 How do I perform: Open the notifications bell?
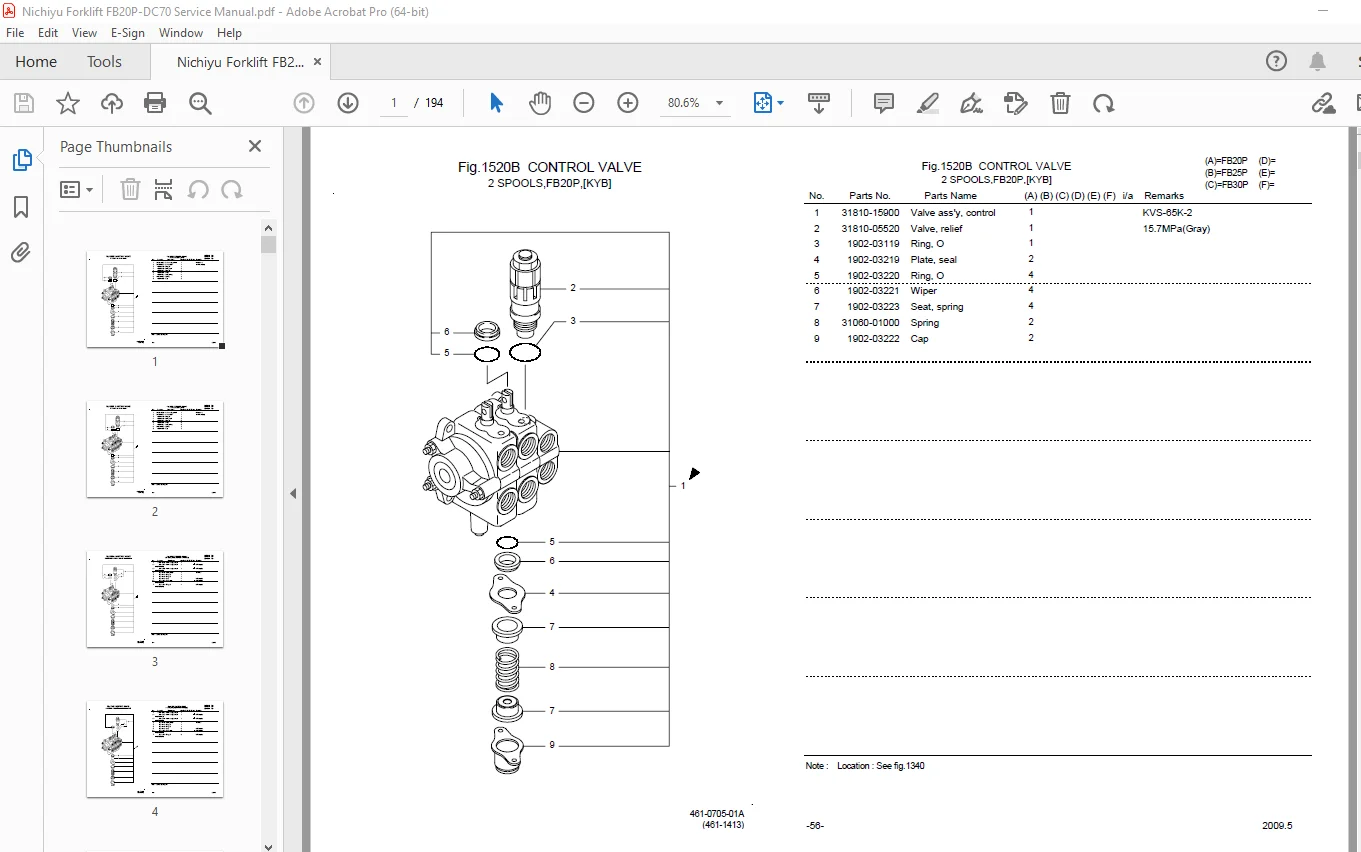click(x=1318, y=61)
